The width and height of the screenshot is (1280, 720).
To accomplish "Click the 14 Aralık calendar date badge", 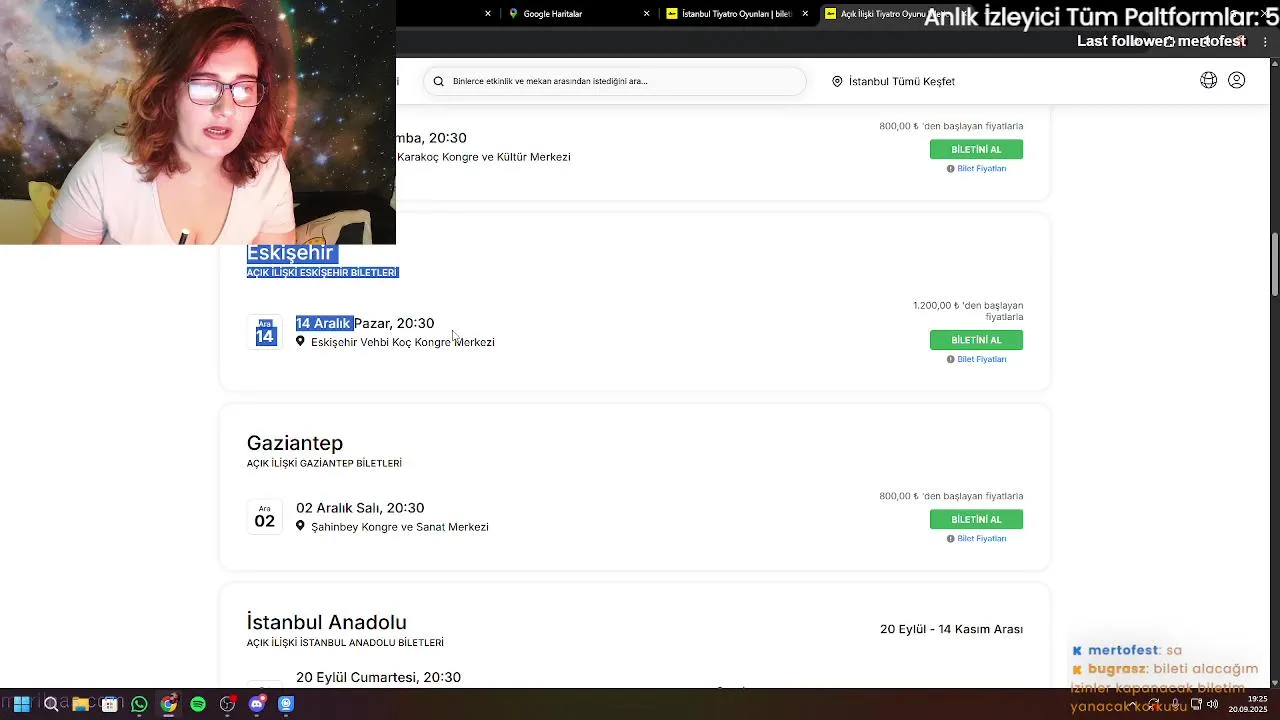I will (265, 332).
